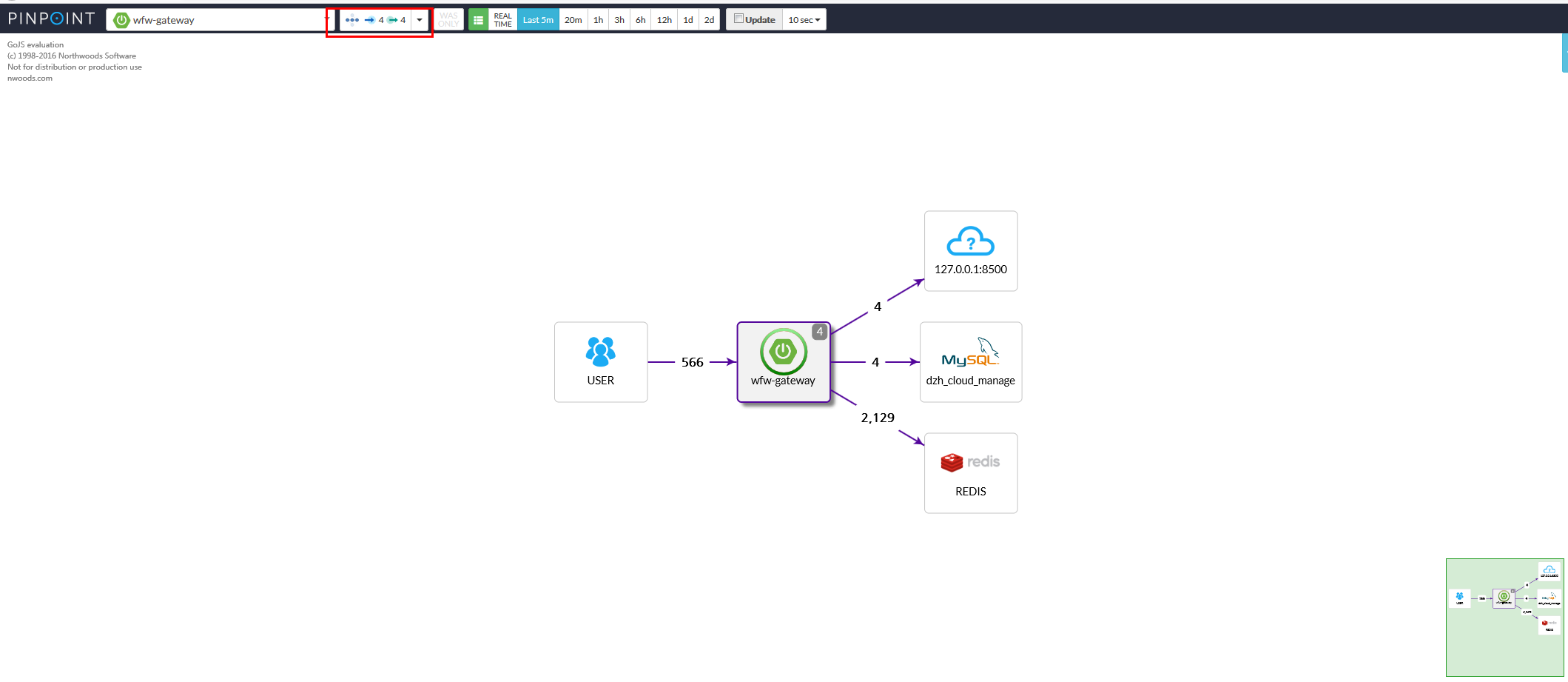This screenshot has height=682, width=1568.
Task: Select the 1h time range
Action: click(x=599, y=20)
